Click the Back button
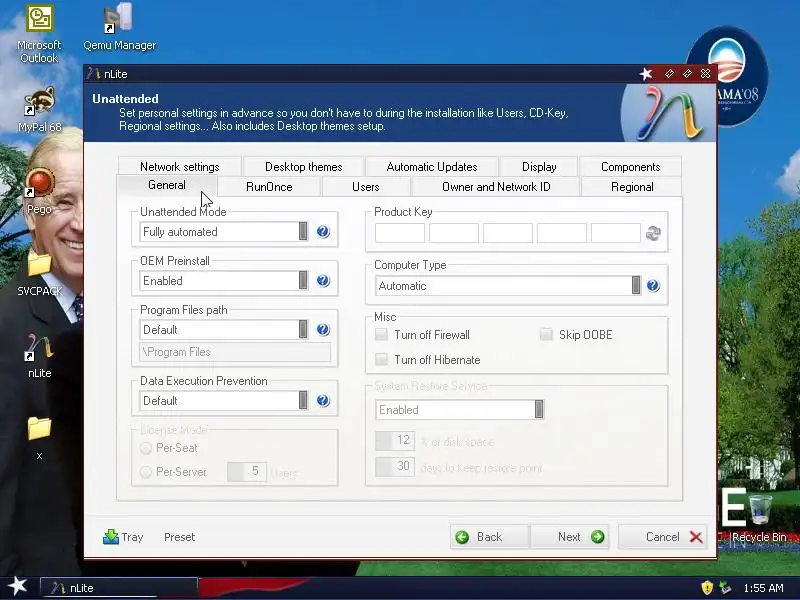The image size is (800, 600). coord(490,537)
